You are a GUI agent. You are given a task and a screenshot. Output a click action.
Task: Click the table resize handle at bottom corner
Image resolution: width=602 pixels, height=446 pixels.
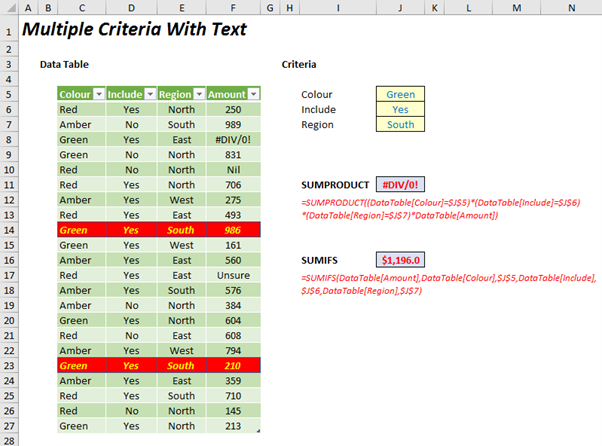click(258, 431)
